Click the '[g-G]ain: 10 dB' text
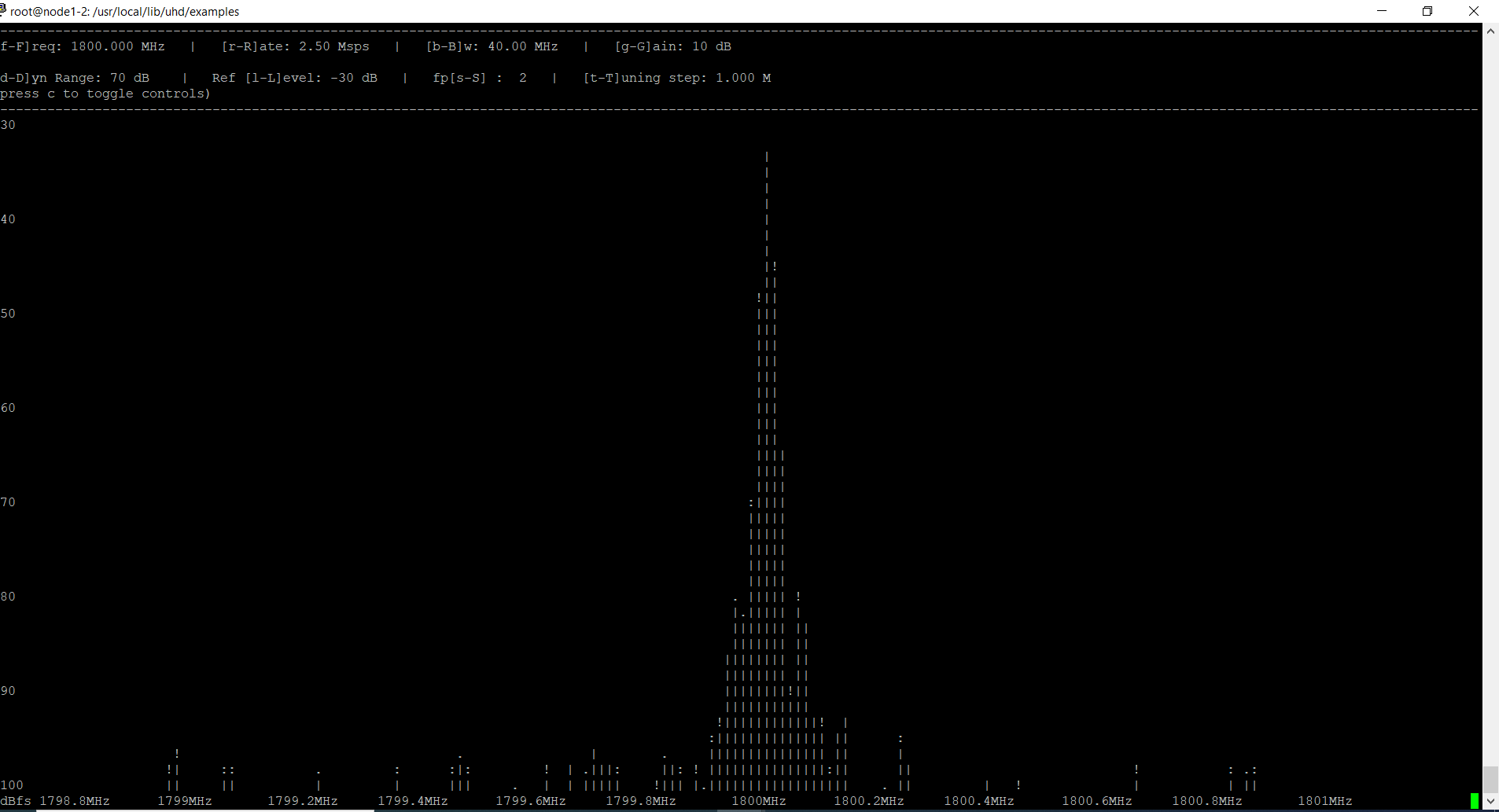 click(672, 46)
